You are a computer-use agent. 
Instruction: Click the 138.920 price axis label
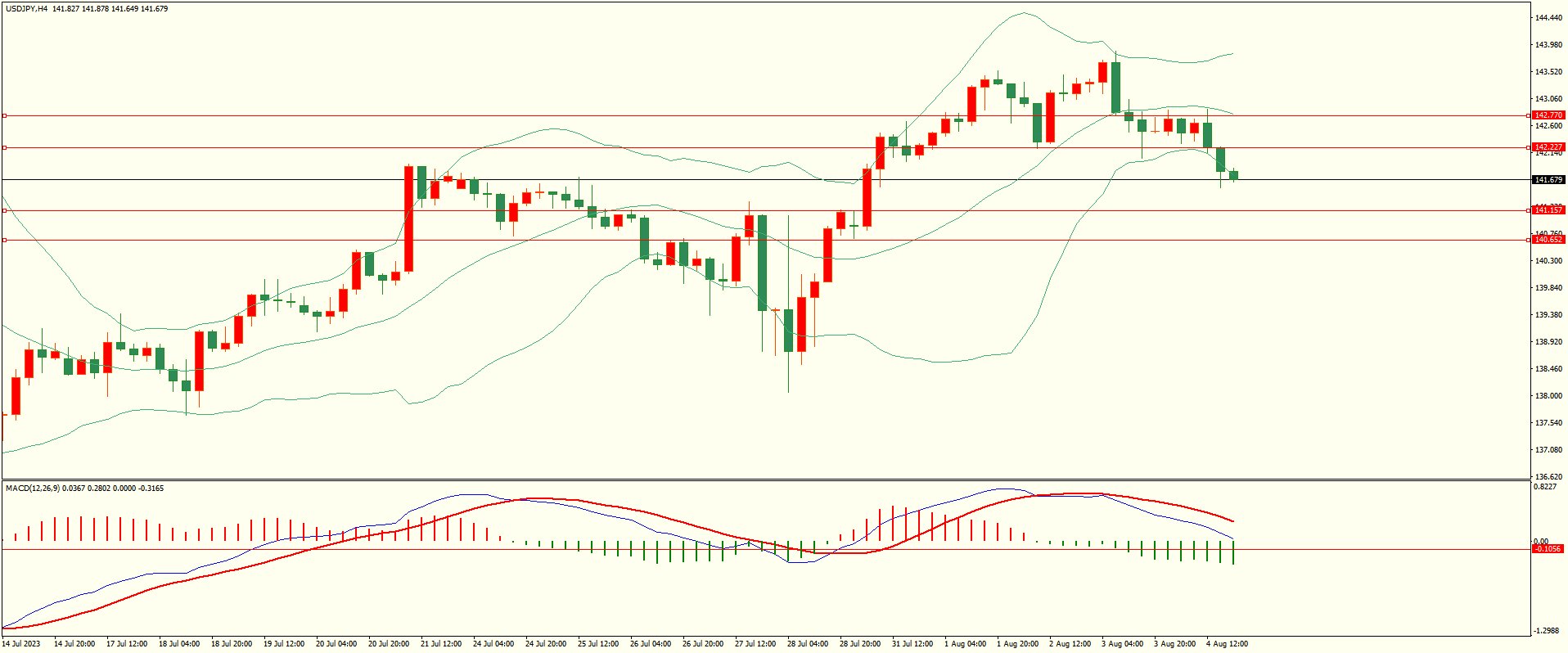[x=1548, y=342]
